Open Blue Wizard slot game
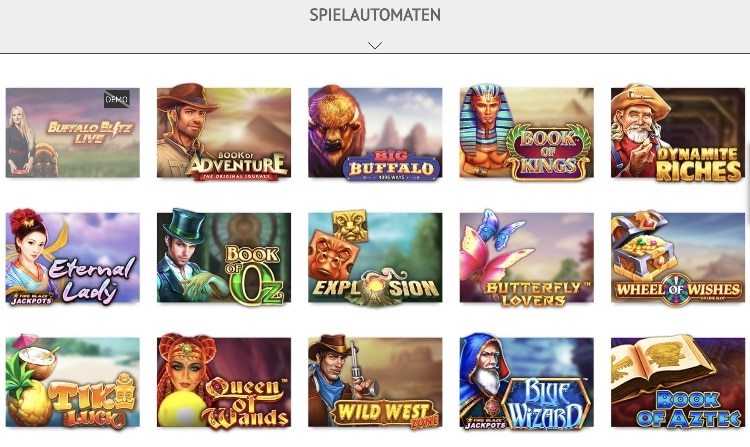 526,382
